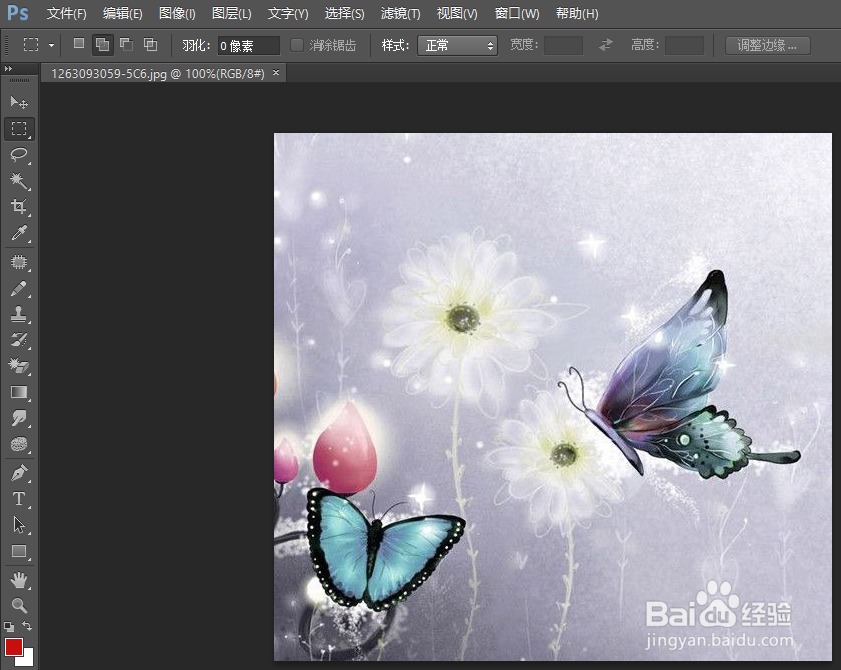Viewport: 841px width, 670px height.
Task: Select the Gradient tool
Action: tap(19, 392)
